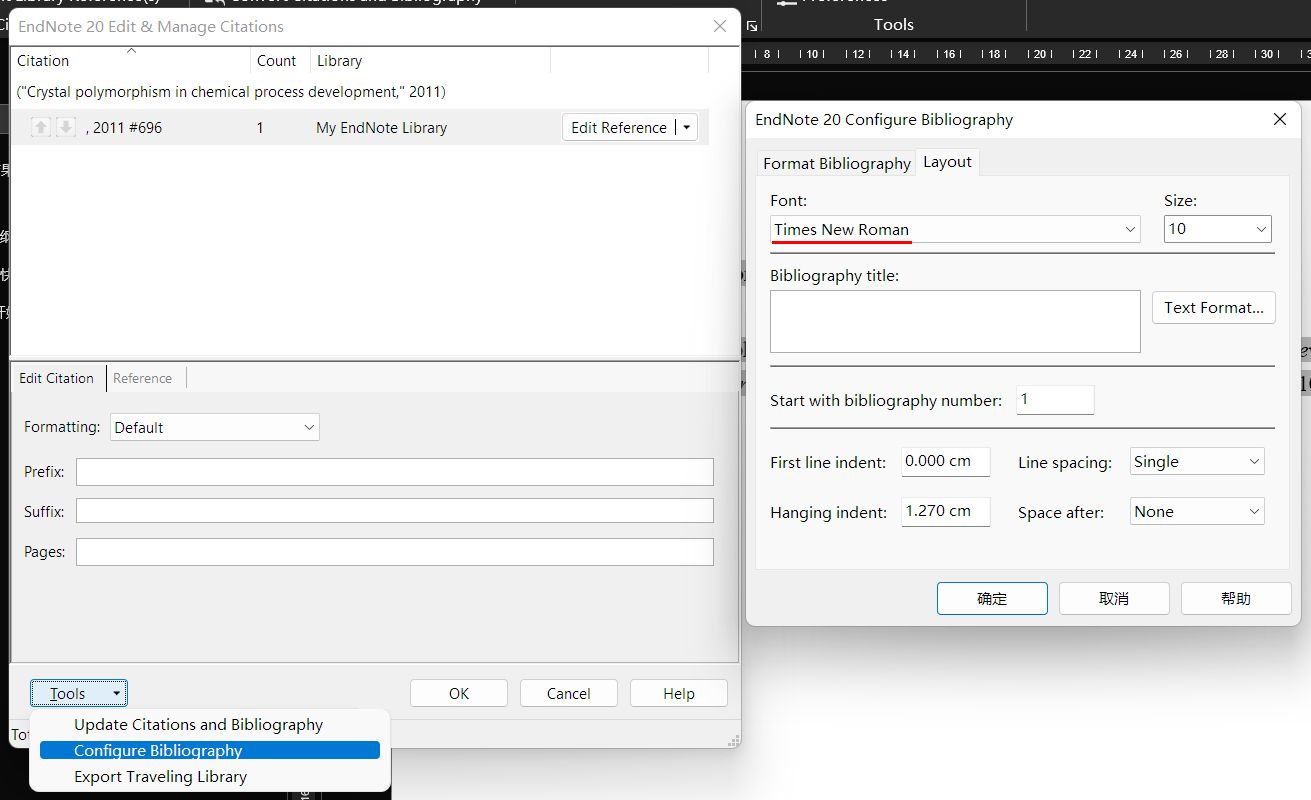Choose Configure Bibliography menu item
The image size is (1311, 800).
tap(210, 750)
